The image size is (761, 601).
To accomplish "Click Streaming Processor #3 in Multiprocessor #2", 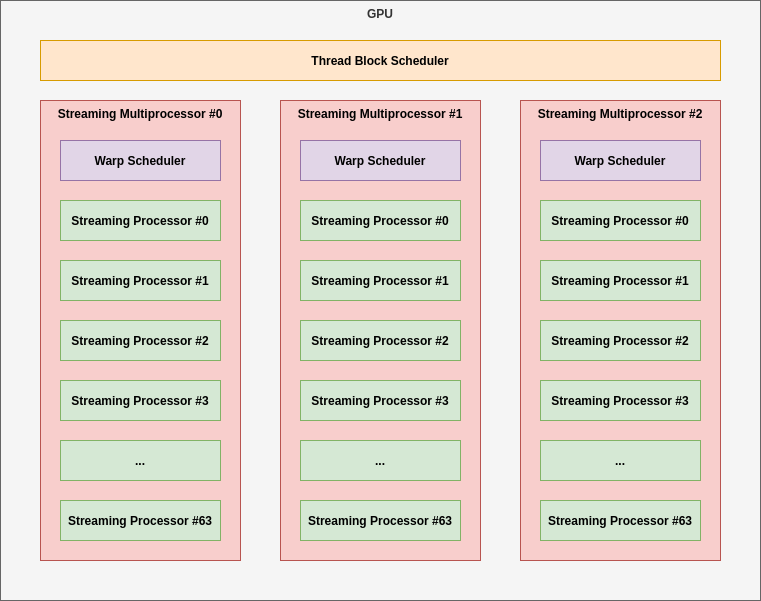I will (620, 401).
